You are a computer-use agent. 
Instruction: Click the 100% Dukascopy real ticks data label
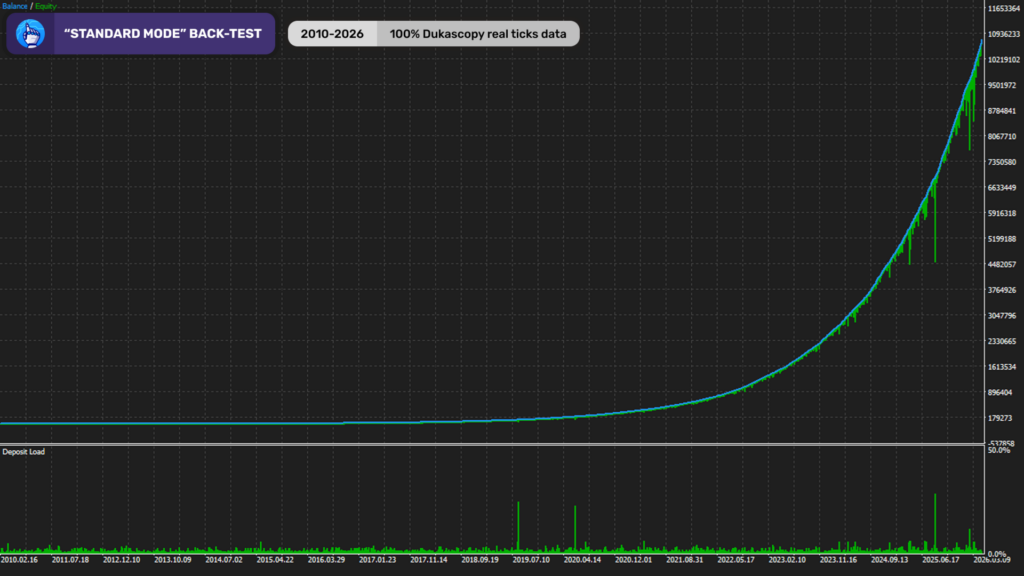pos(478,34)
